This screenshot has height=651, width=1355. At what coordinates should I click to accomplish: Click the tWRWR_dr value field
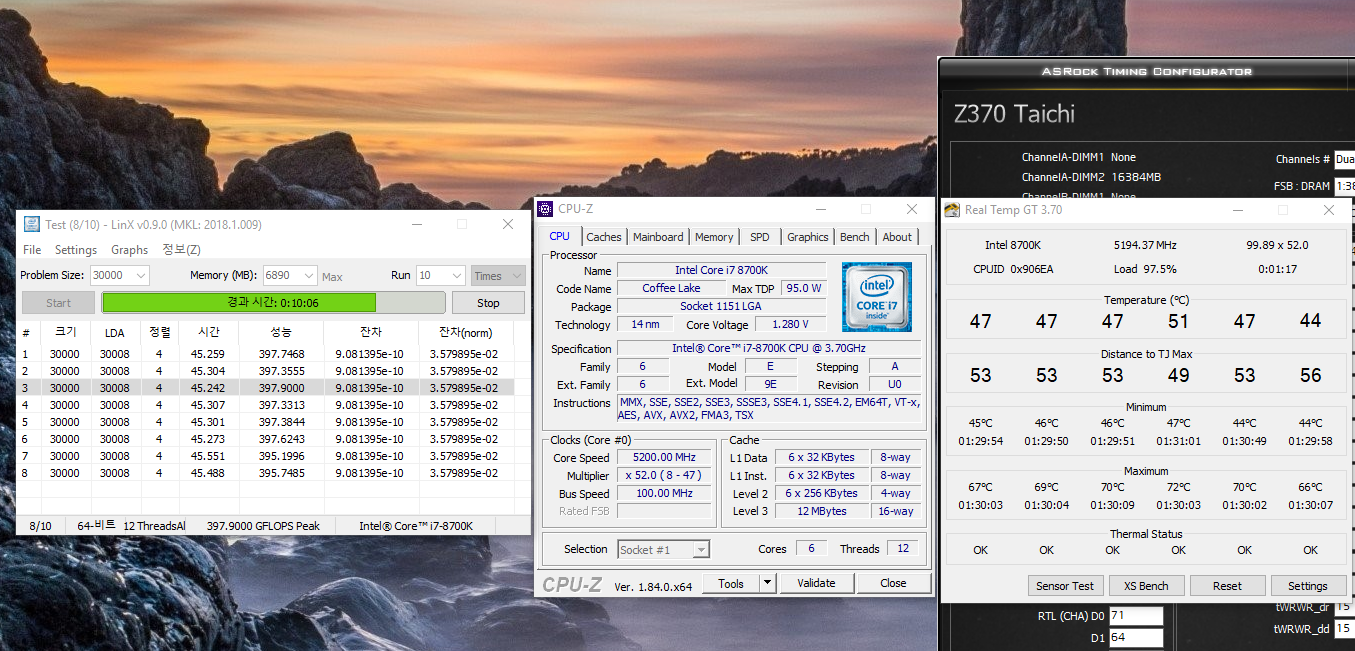(1344, 607)
